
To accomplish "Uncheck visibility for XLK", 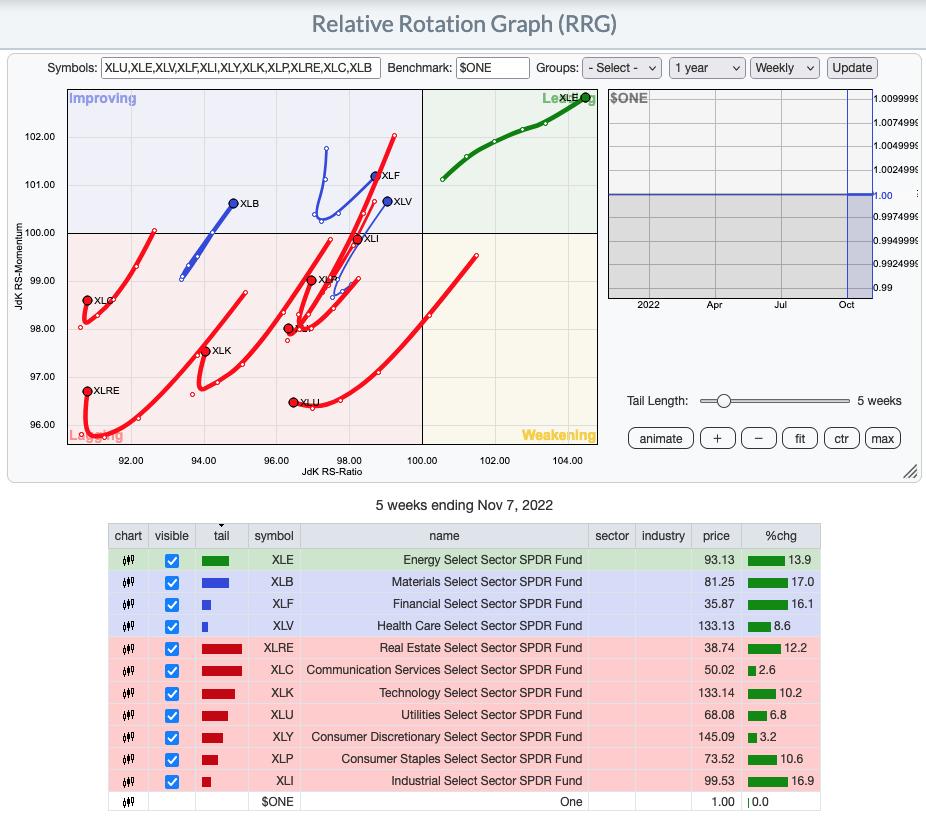I will [x=172, y=693].
